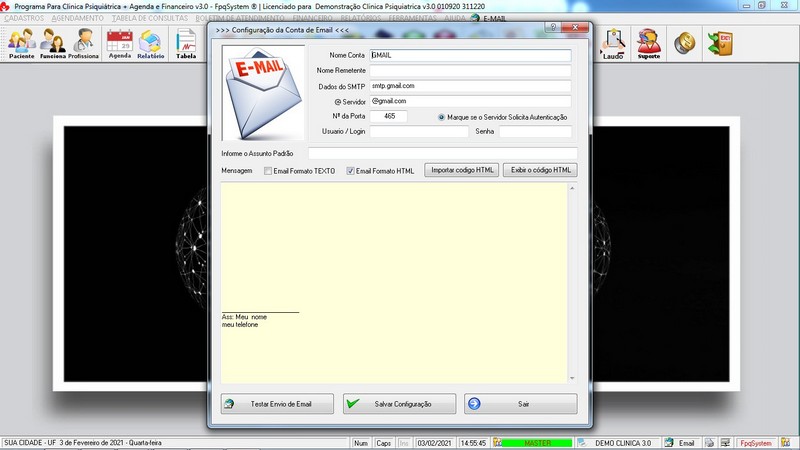
Task: Open the FINANCEIRO menu
Action: coord(312,18)
